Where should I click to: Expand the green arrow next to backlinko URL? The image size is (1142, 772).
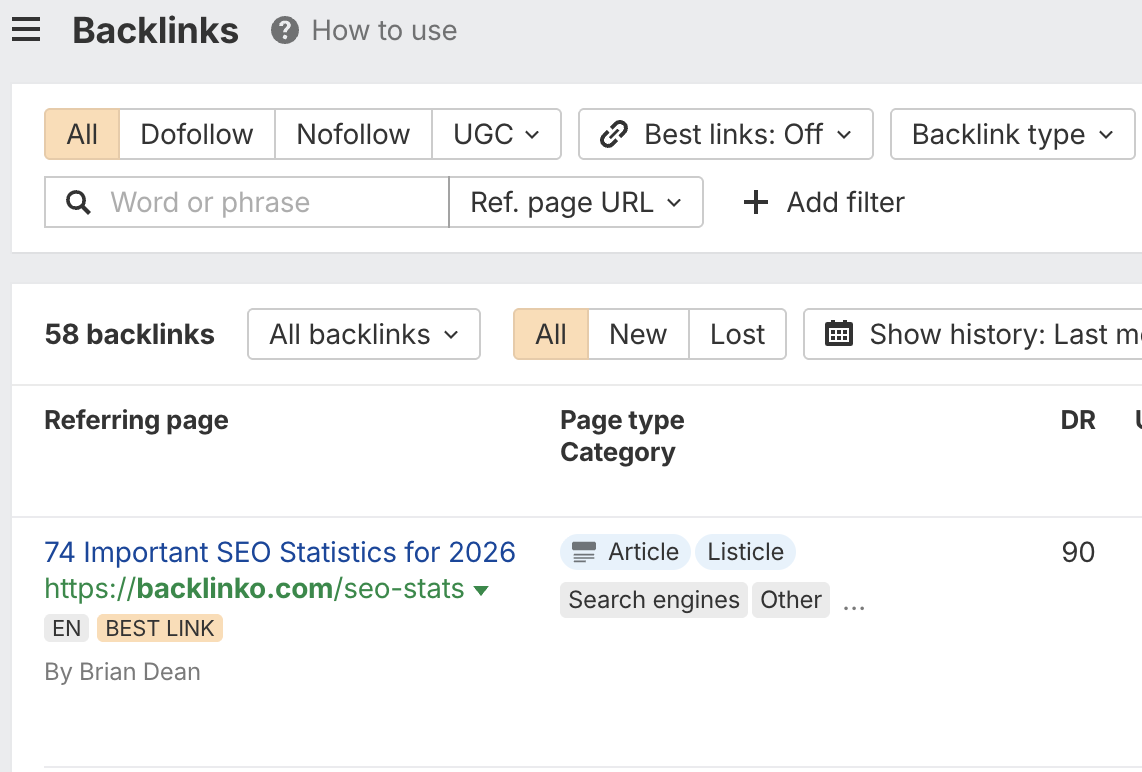click(481, 590)
